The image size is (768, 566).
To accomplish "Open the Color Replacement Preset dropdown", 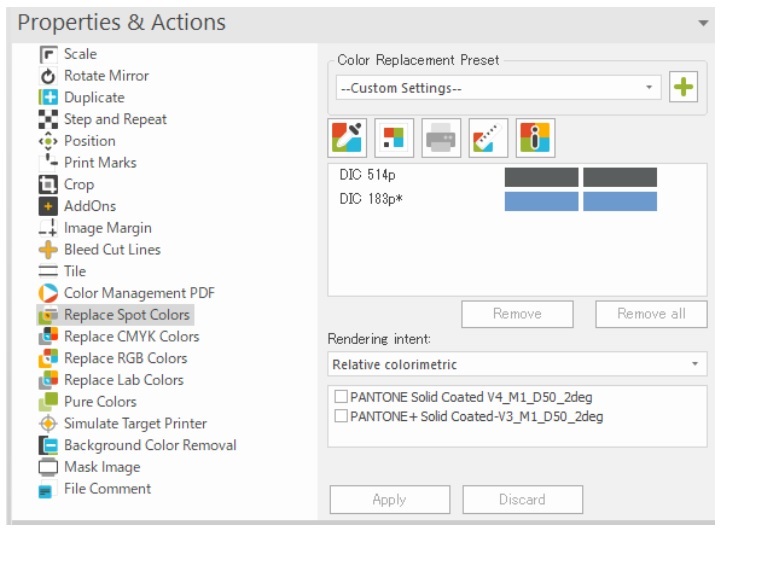I will pyautogui.click(x=498, y=88).
